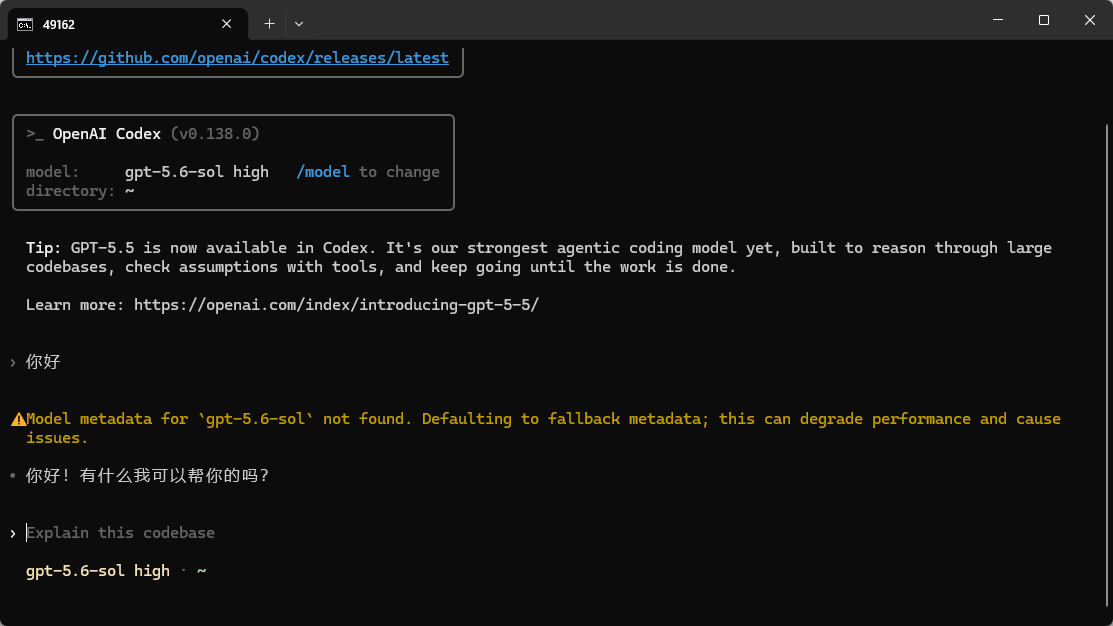1113x626 pixels.
Task: Click the 'OpenAI Codex' header title
Action: (106, 133)
